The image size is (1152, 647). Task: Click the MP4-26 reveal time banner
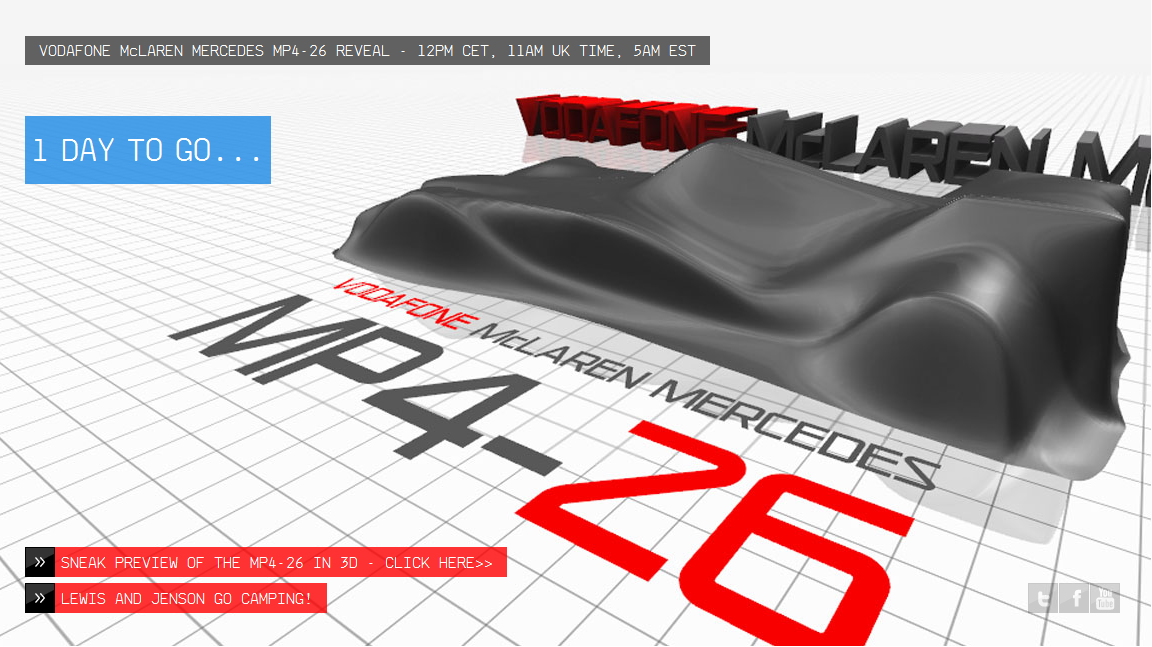coord(367,51)
